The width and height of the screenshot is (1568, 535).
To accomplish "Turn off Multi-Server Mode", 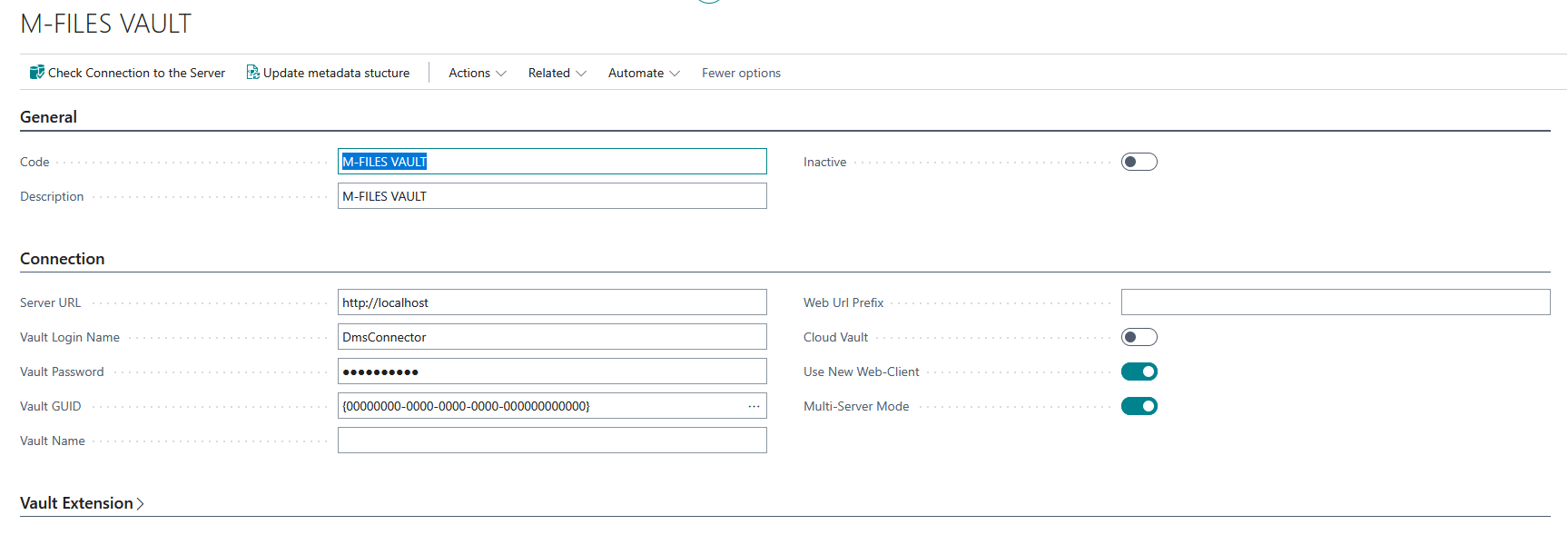I will coord(1139,406).
